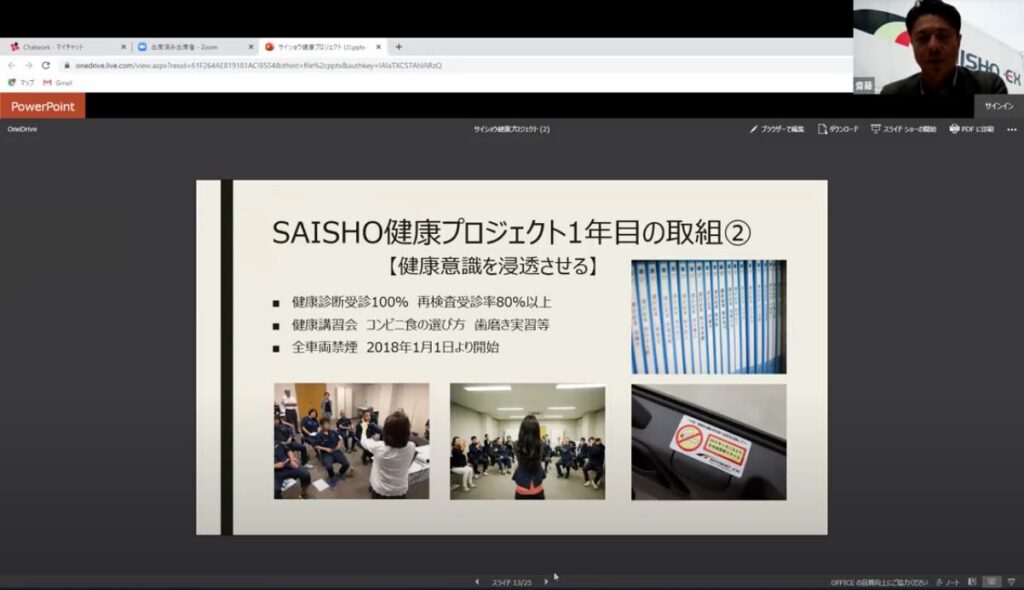Click the seminar photo with long-haired instructor
This screenshot has width=1024, height=590.
click(x=528, y=442)
